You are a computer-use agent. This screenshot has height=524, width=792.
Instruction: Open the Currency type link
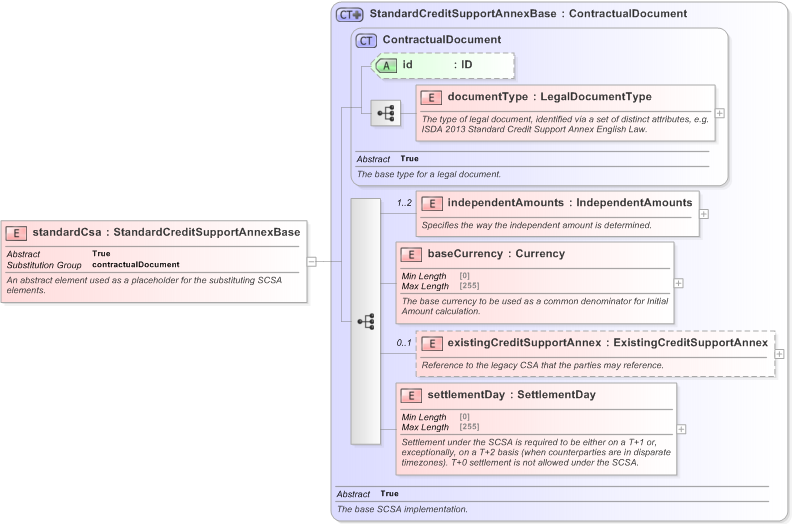(540, 254)
